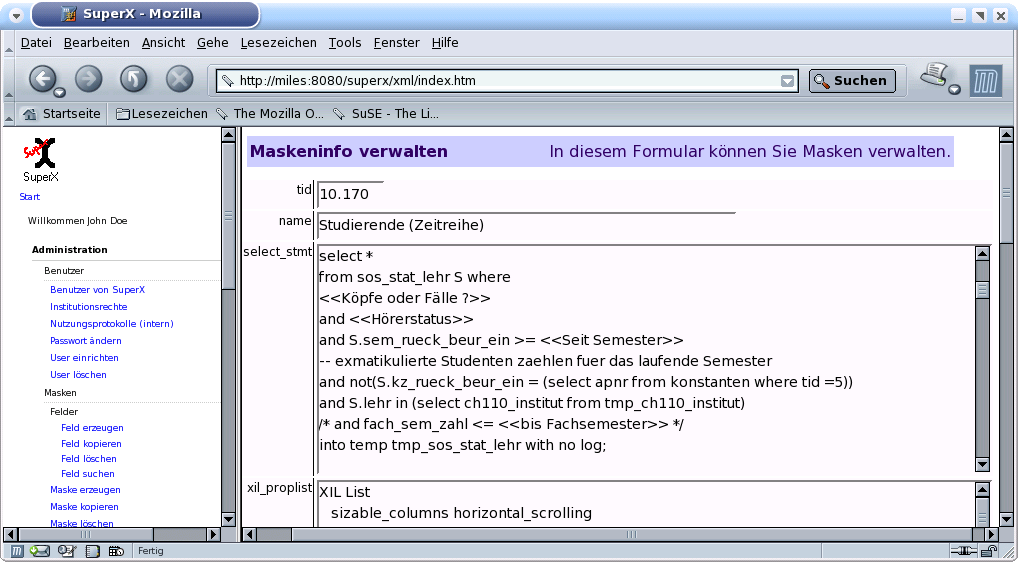Click the Feld suchen link
Screen dimensions: 1018x562
[x=88, y=474]
